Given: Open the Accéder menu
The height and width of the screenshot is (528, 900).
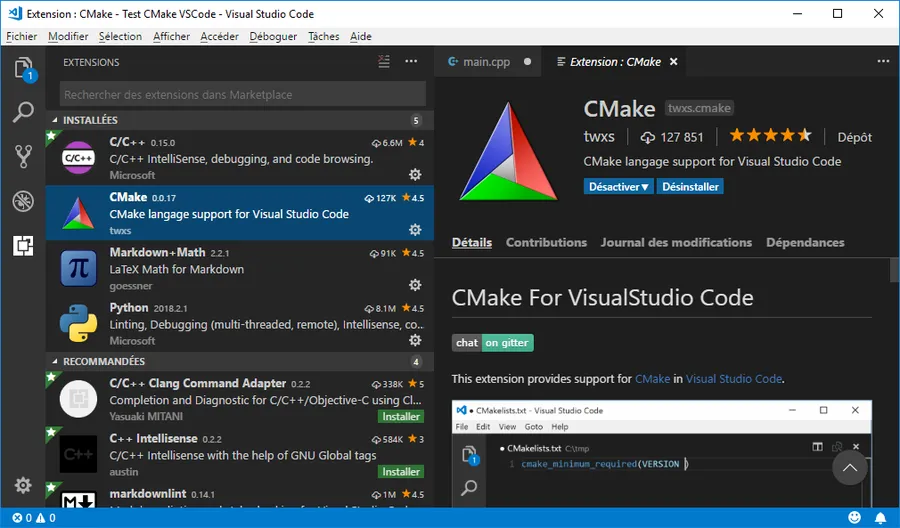Looking at the screenshot, I should 219,36.
